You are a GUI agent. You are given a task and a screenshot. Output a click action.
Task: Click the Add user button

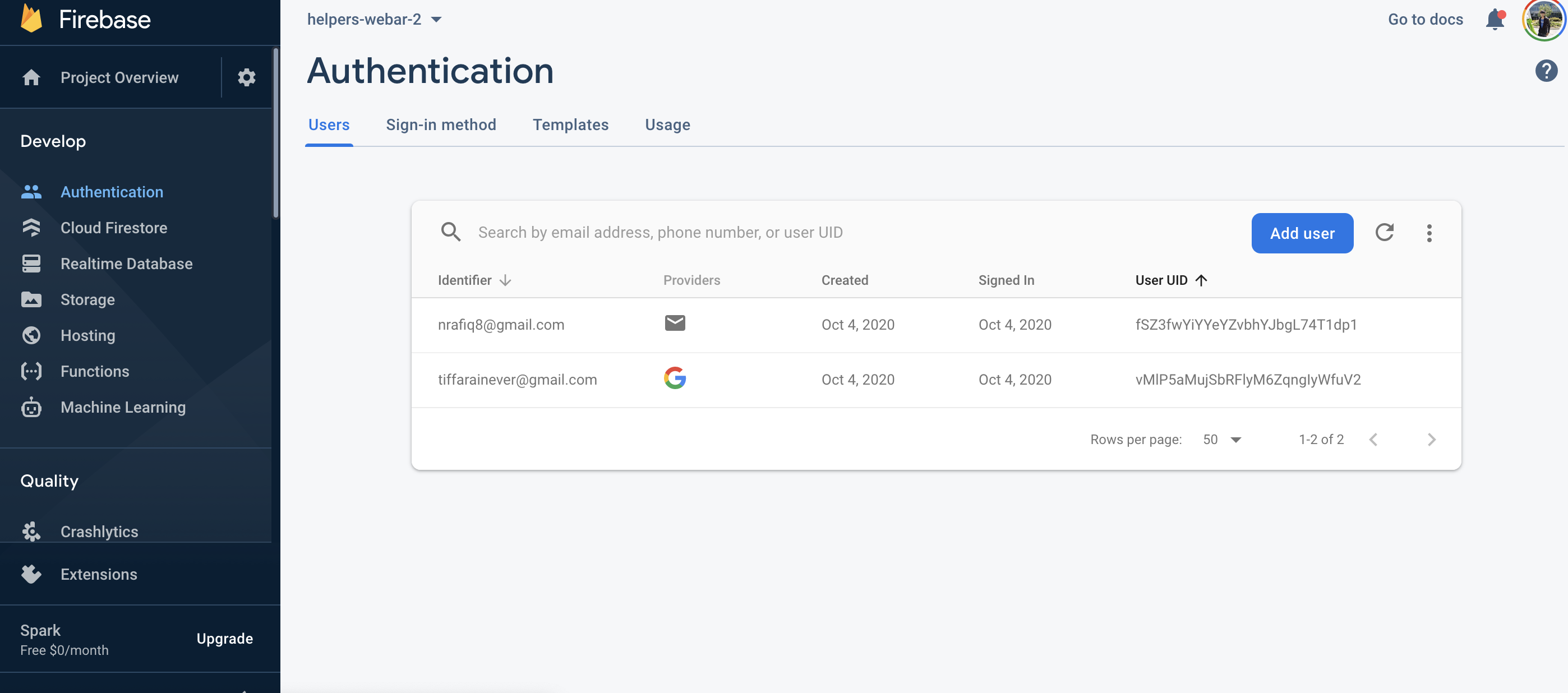(1302, 233)
